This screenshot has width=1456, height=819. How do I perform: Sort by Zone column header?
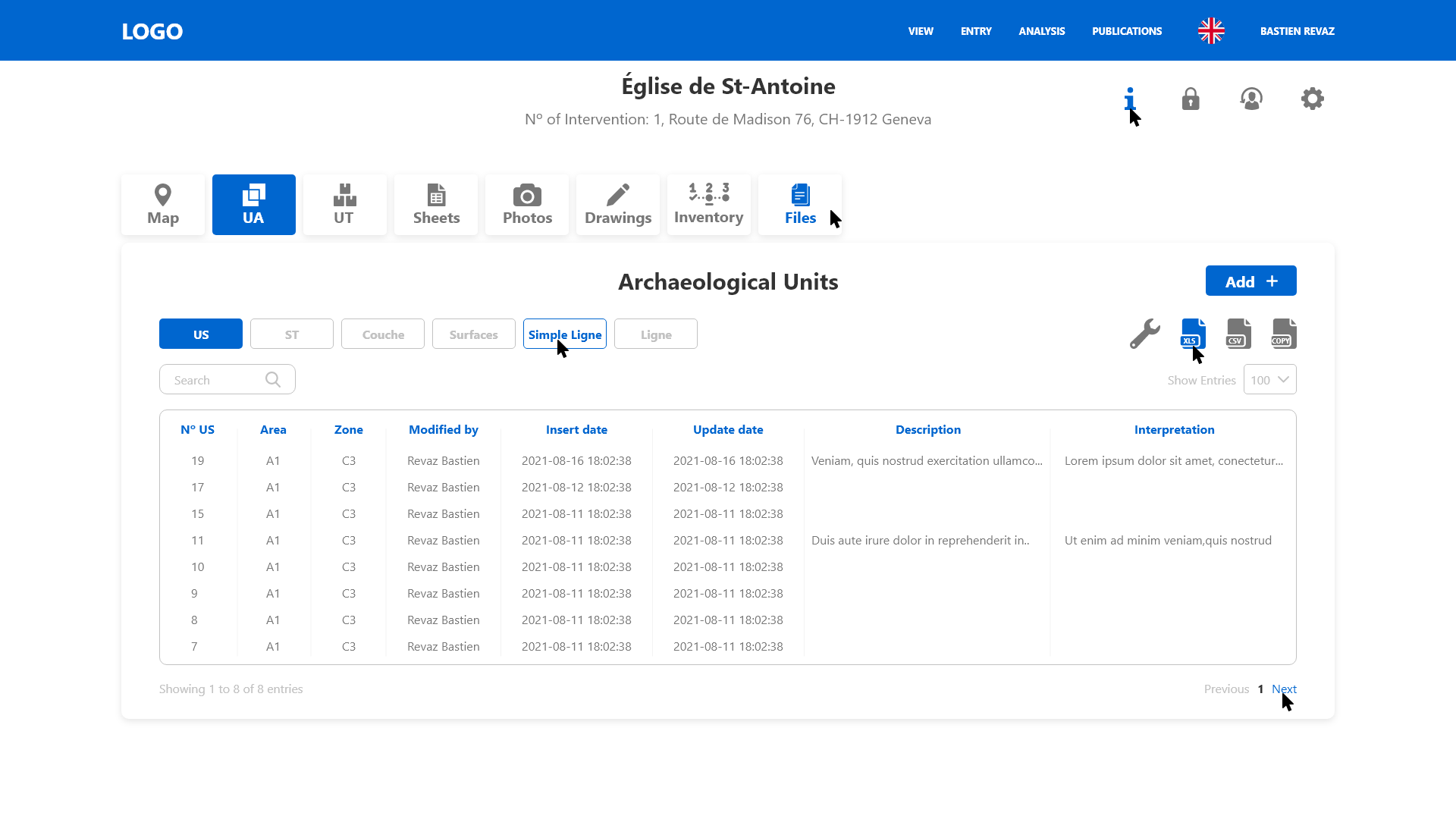click(349, 429)
